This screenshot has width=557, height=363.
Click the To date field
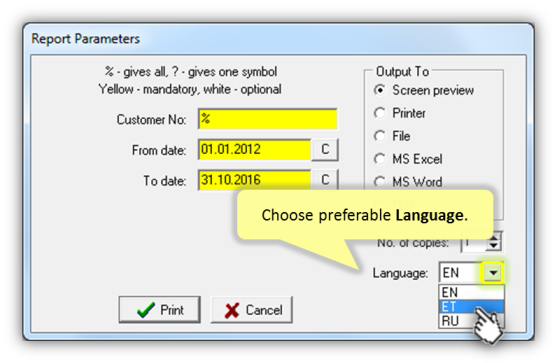click(254, 180)
